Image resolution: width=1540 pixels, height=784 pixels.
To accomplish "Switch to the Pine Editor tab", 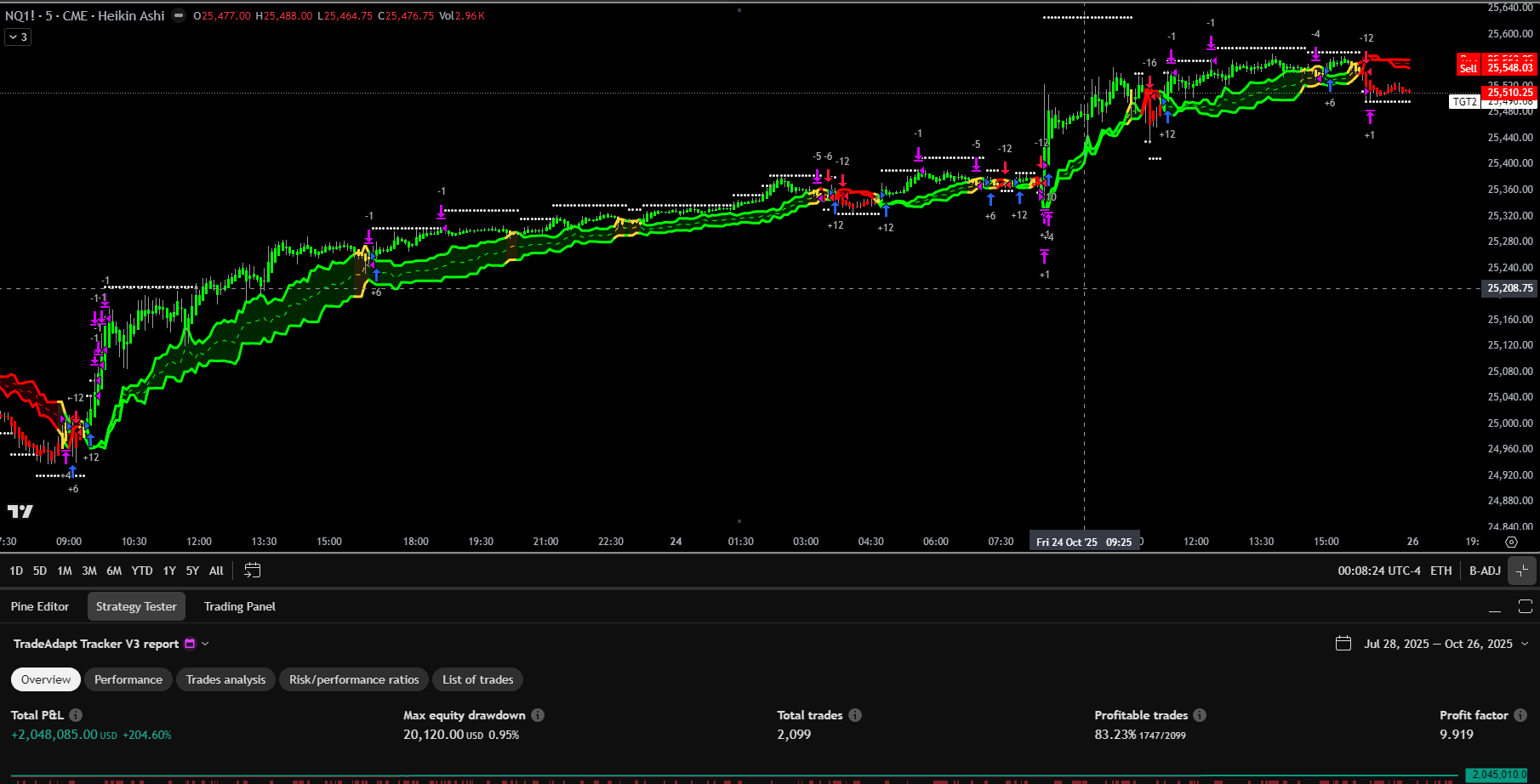I will [x=40, y=606].
